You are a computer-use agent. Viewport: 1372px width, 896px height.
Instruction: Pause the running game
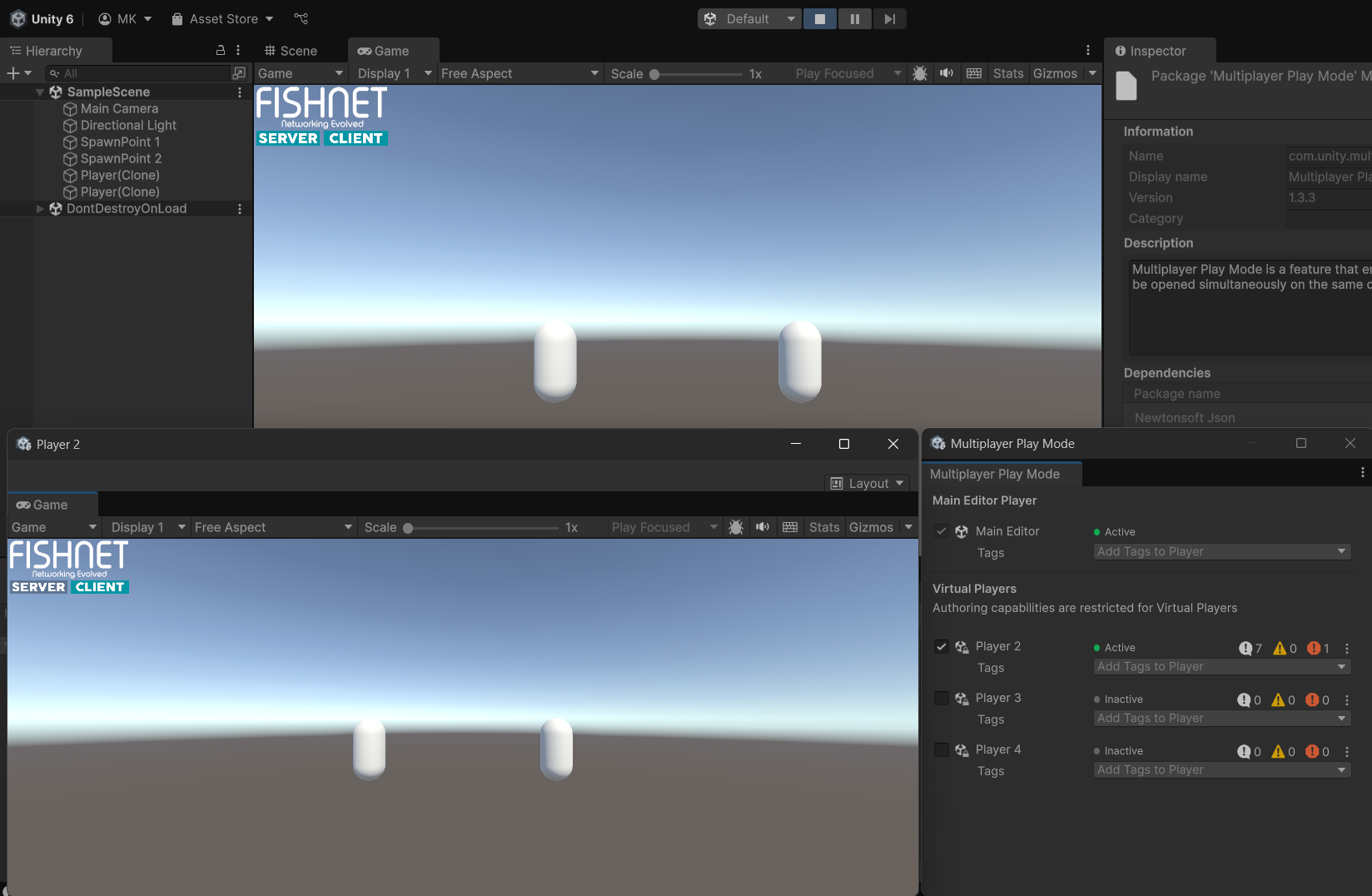(855, 19)
